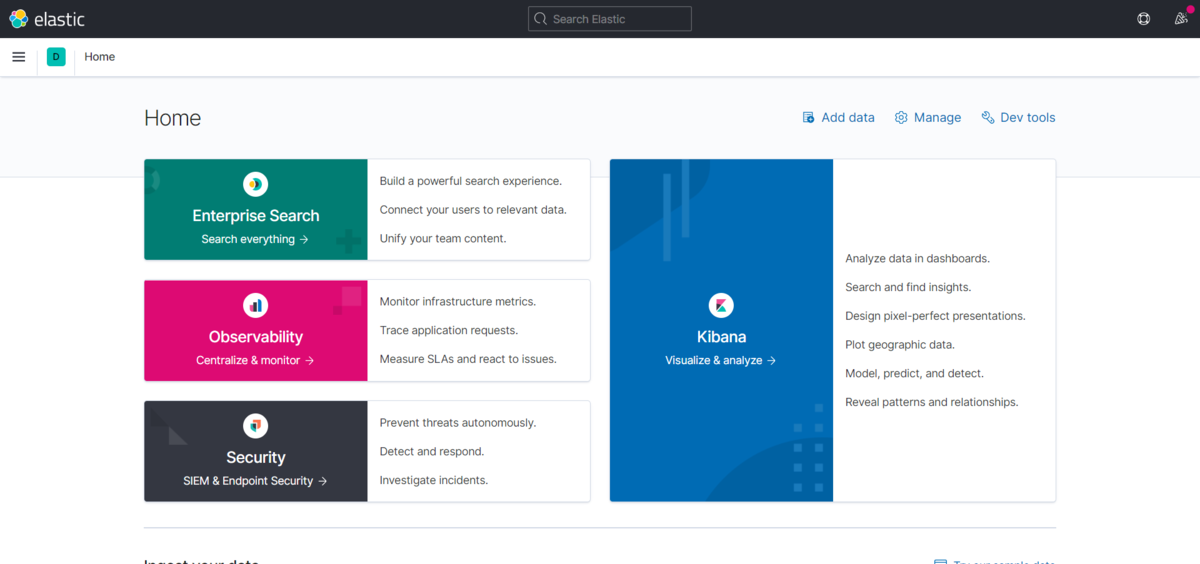This screenshot has height=564, width=1200.
Task: Click 'Trace application requests.' text
Action: coord(449,331)
